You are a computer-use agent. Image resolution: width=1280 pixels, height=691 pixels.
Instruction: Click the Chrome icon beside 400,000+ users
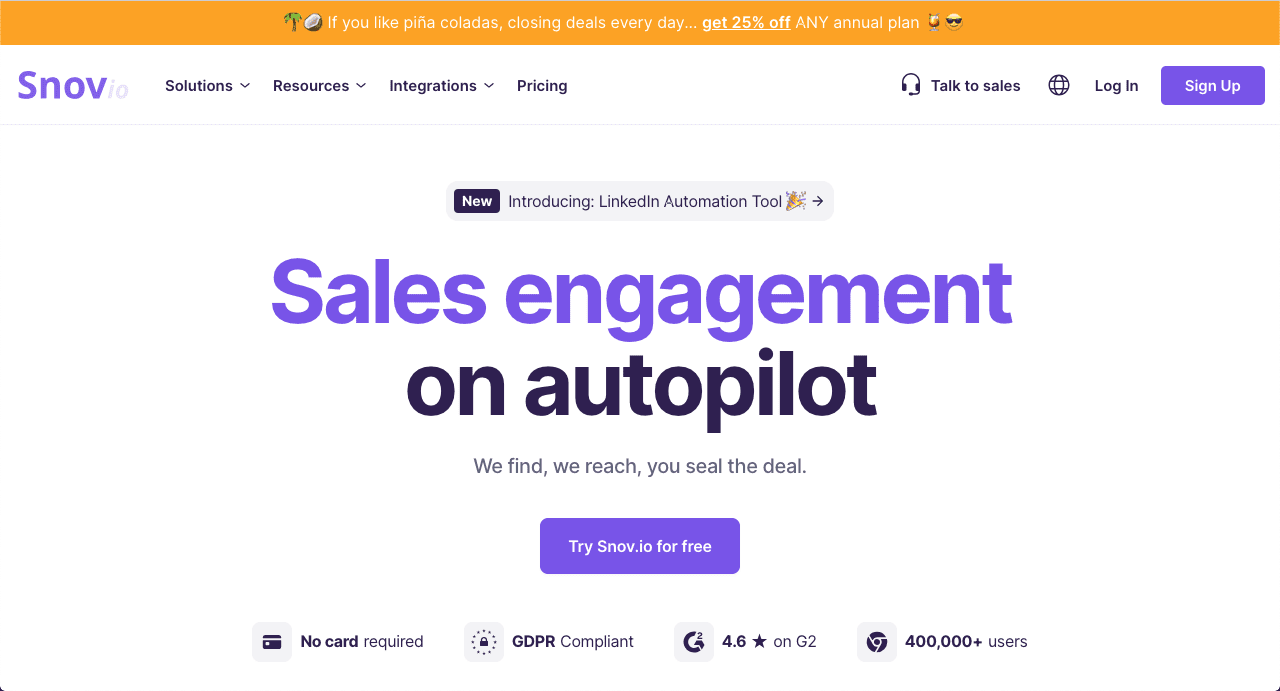click(877, 642)
